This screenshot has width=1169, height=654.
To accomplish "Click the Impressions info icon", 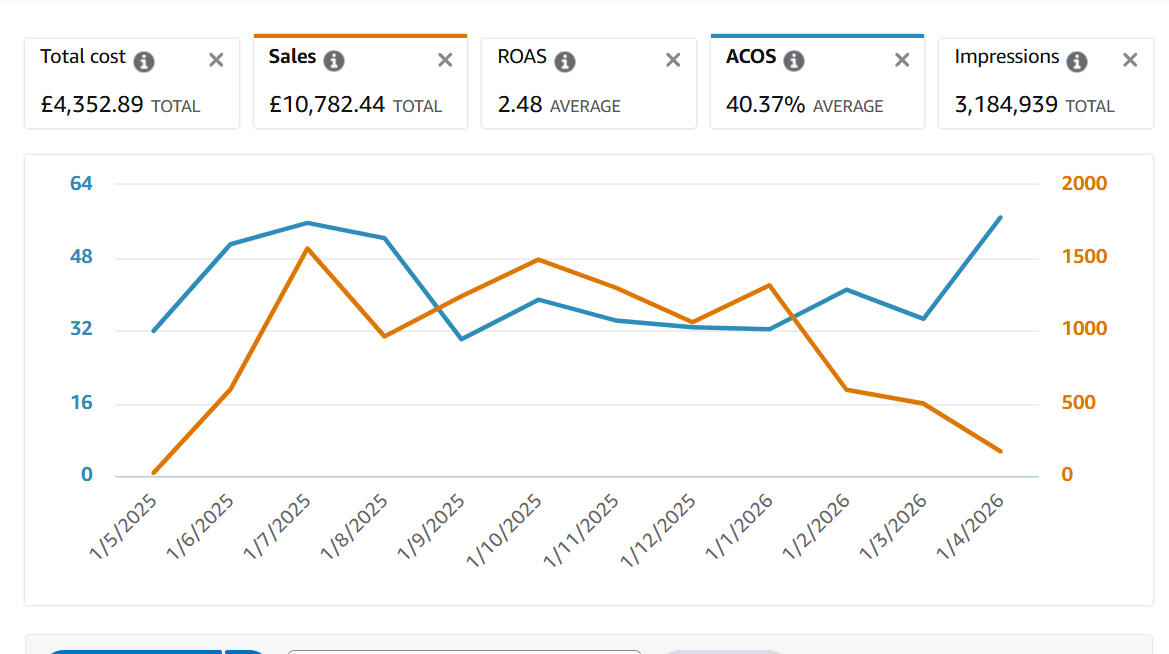I will coord(1077,61).
